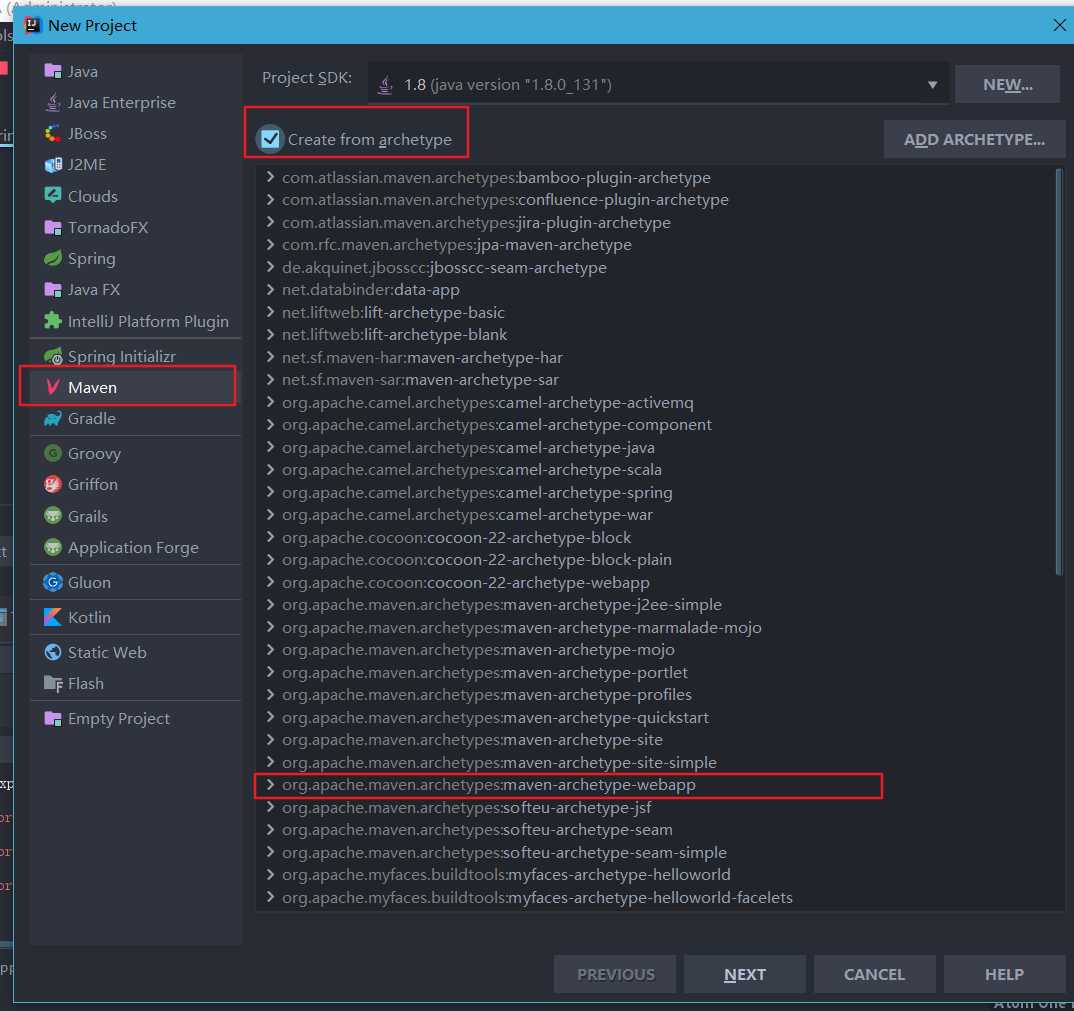Click the NEW... SDK button
This screenshot has height=1011, width=1074.
(1007, 84)
